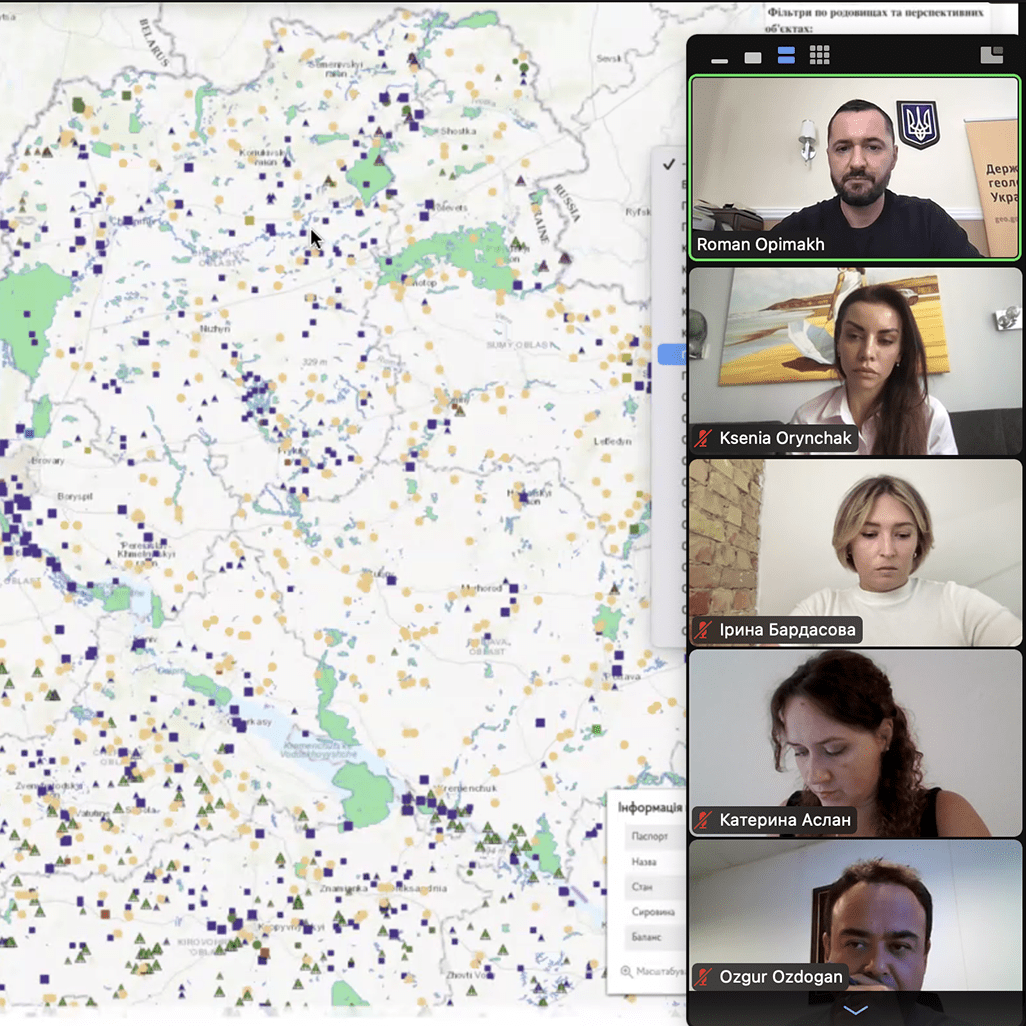Click the Стан row in info panel
The image size is (1026, 1026).
click(x=654, y=887)
